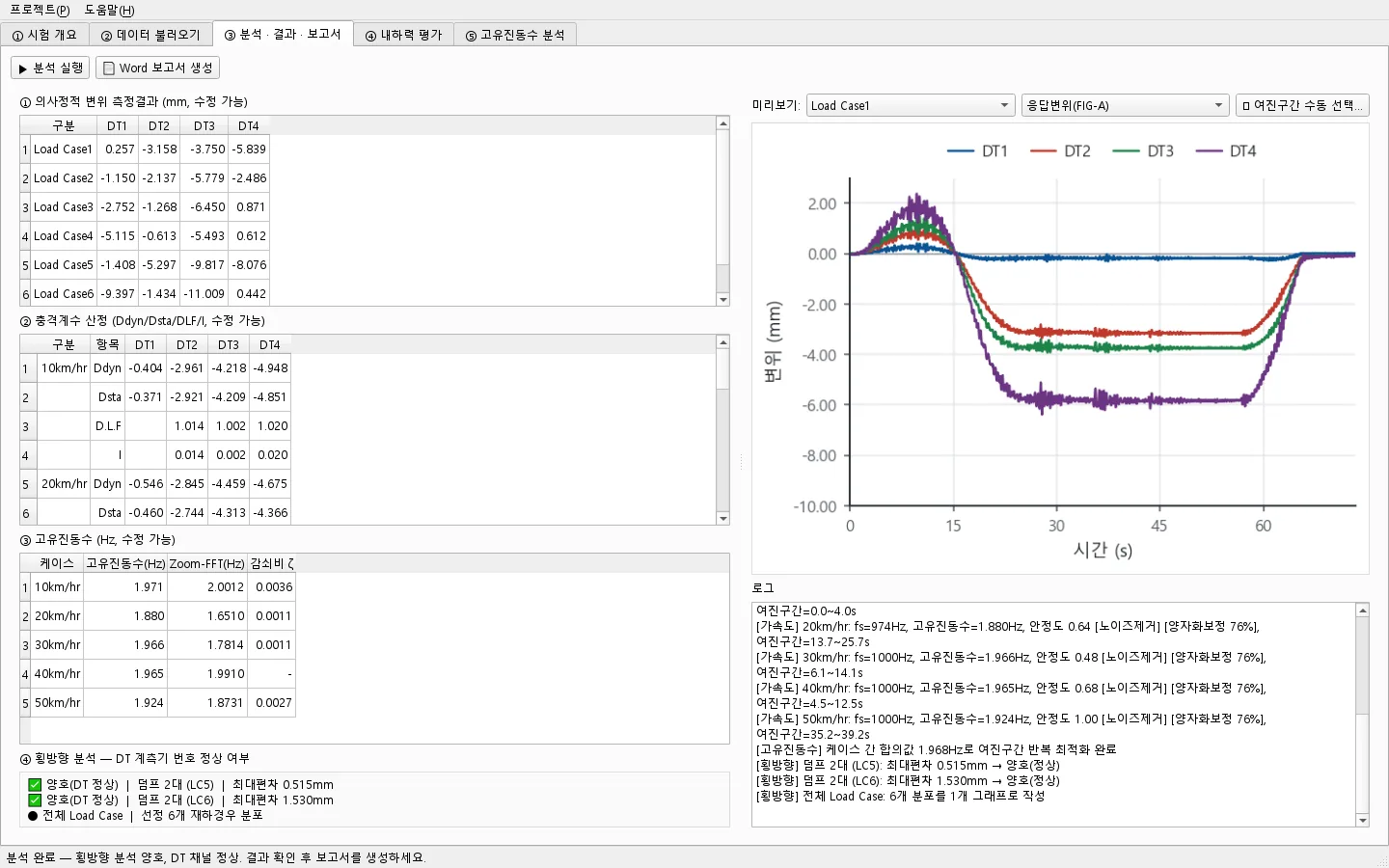This screenshot has width=1389, height=868.
Task: Click DT1 legend entry in chart
Action: (x=977, y=151)
